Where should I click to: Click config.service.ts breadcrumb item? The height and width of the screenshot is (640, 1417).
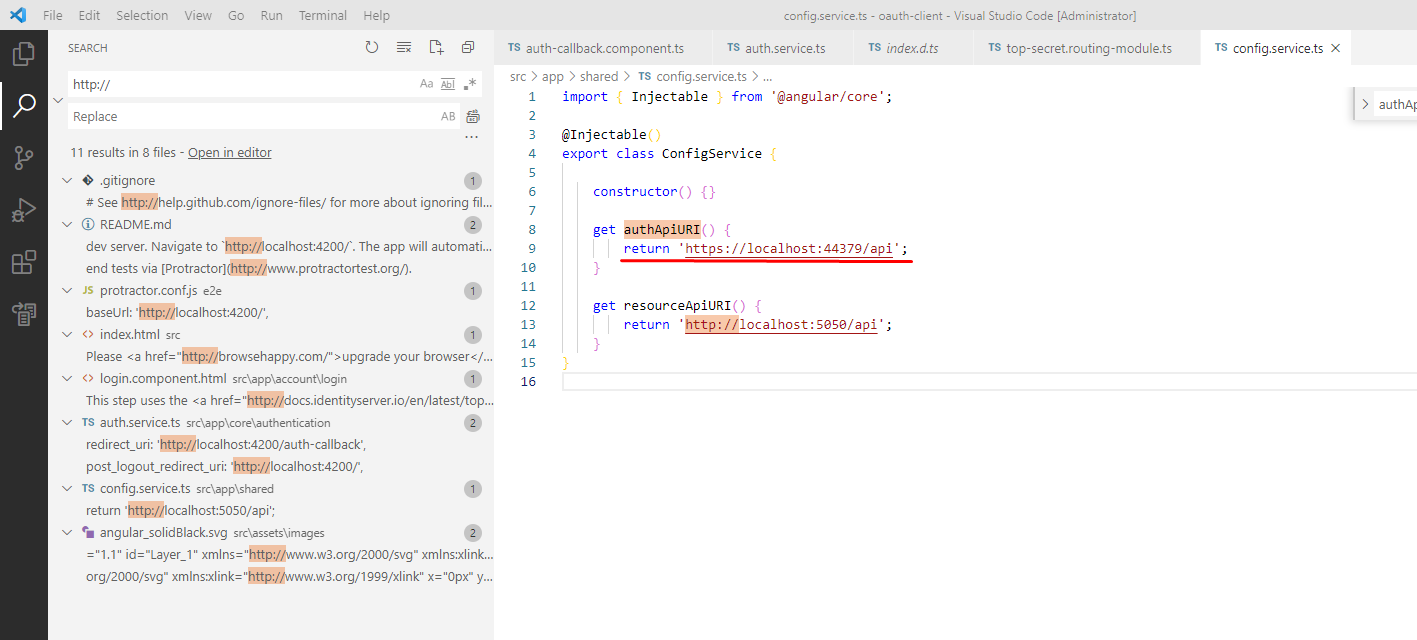tap(691, 76)
